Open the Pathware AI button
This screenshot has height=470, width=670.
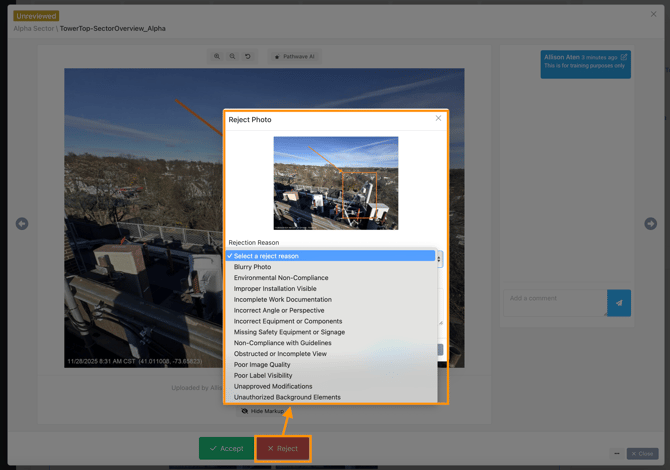click(x=294, y=56)
